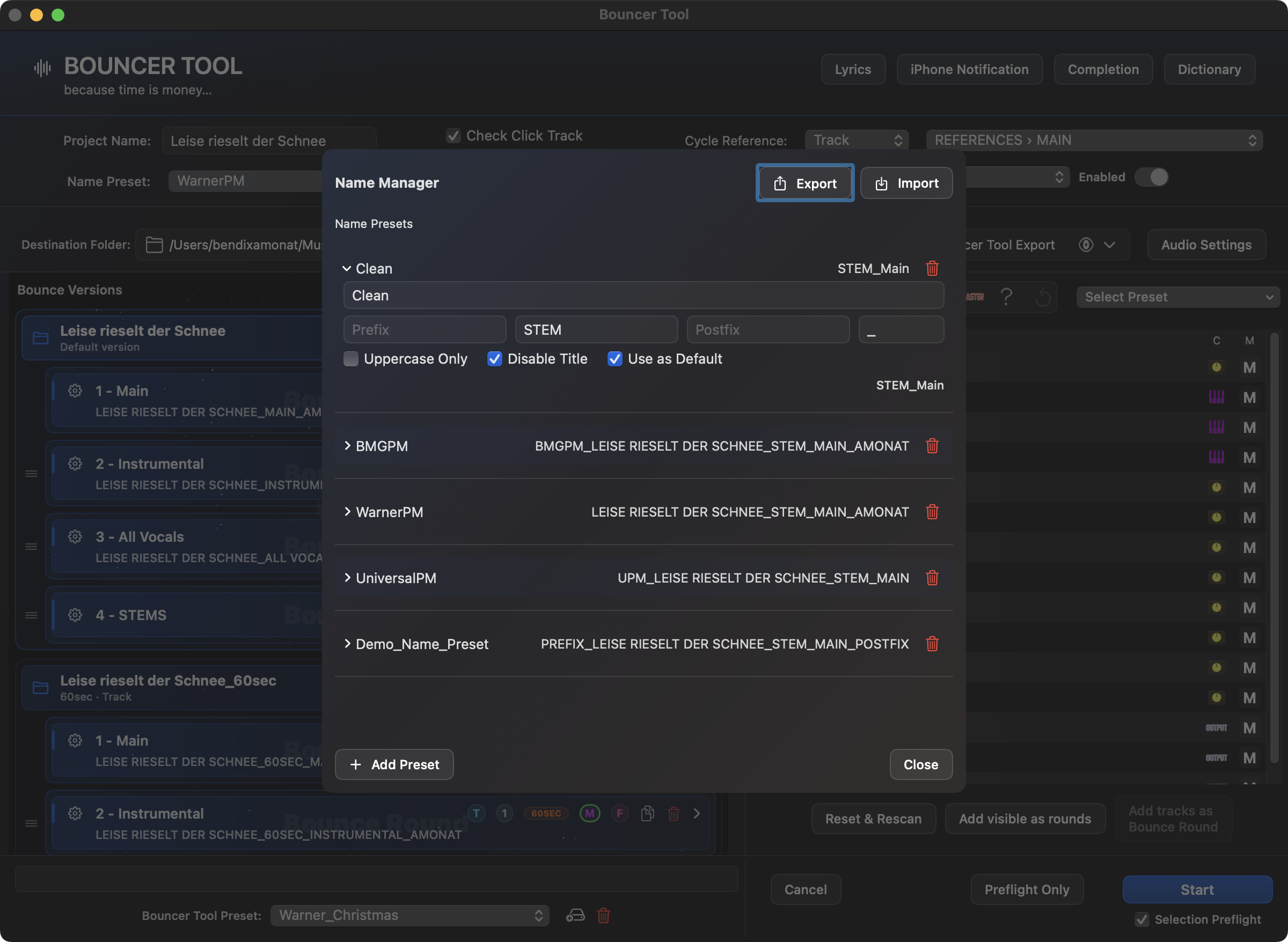Save a new Bouncer Tool Preset icon
The width and height of the screenshot is (1288, 942).
pyautogui.click(x=575, y=915)
